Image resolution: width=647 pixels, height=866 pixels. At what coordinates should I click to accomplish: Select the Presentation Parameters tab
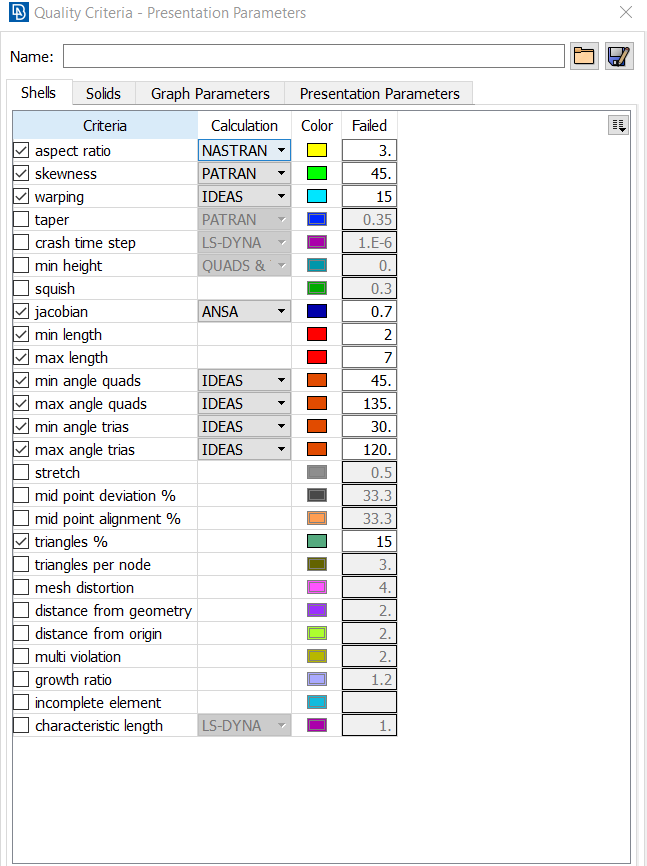(x=379, y=92)
